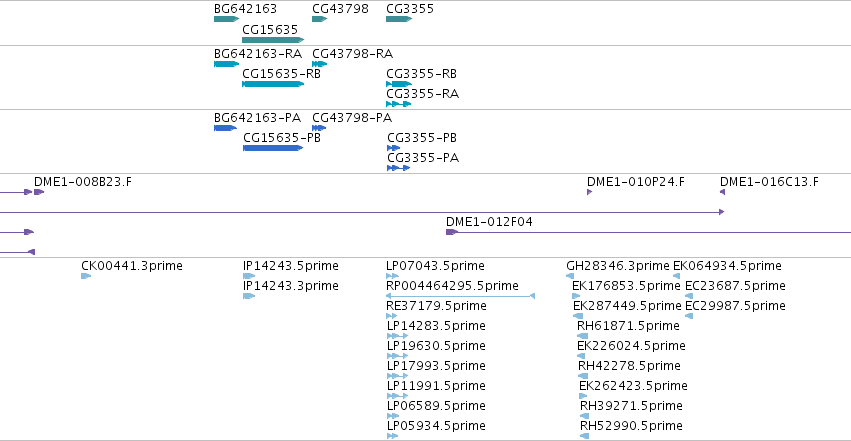Open EST RH42278.5prime
This screenshot has width=851, height=441.
[x=583, y=376]
